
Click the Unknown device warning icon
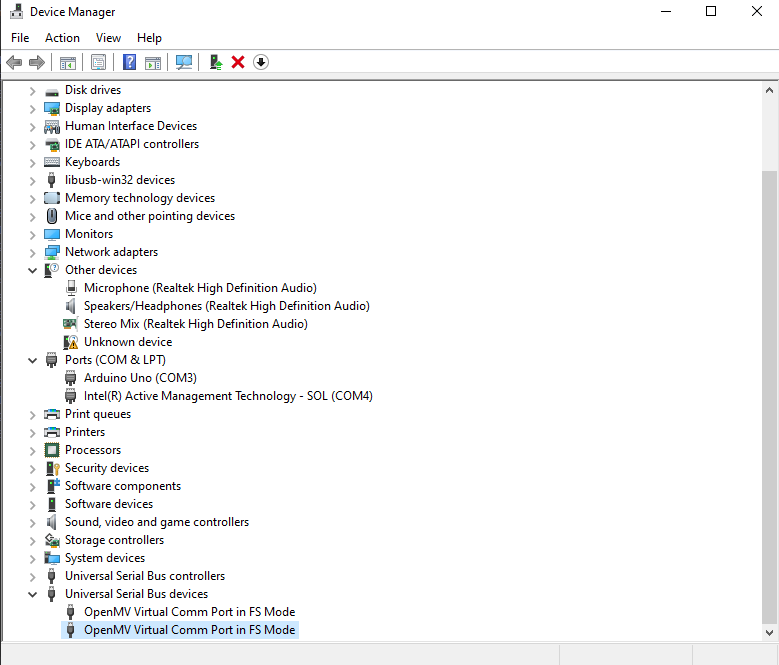pyautogui.click(x=71, y=342)
